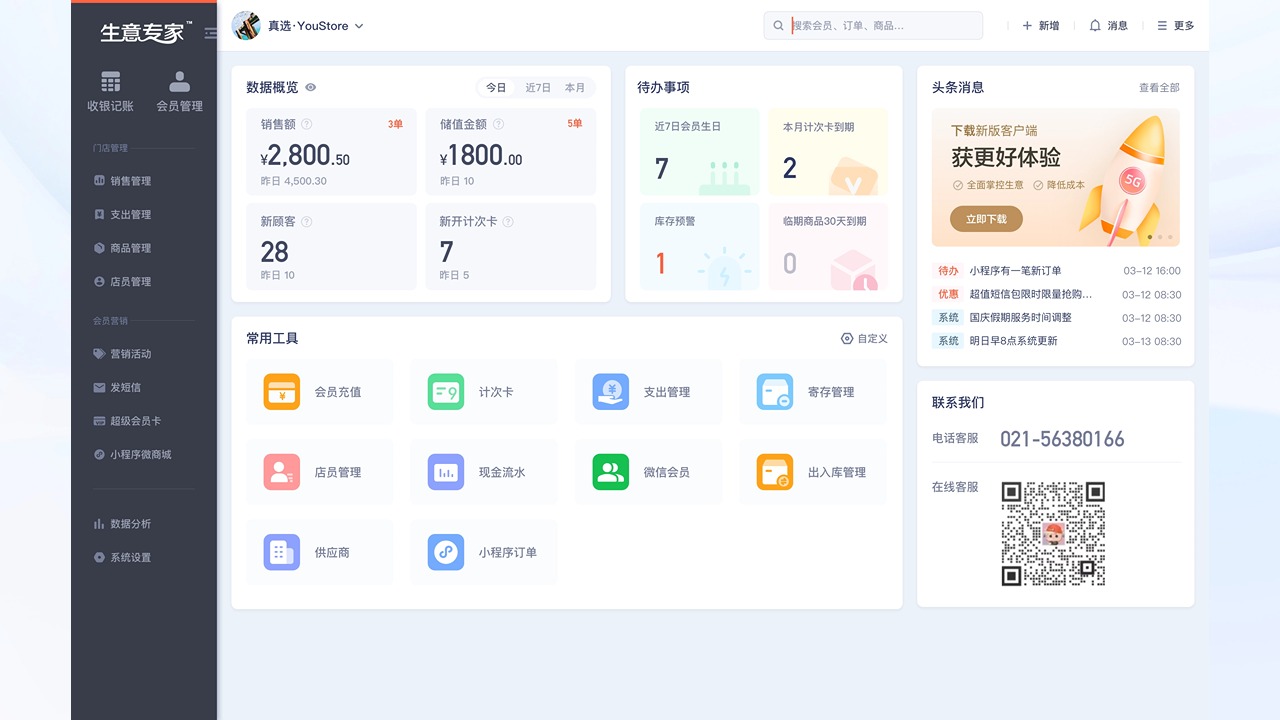Click the store avatar image

(x=246, y=26)
